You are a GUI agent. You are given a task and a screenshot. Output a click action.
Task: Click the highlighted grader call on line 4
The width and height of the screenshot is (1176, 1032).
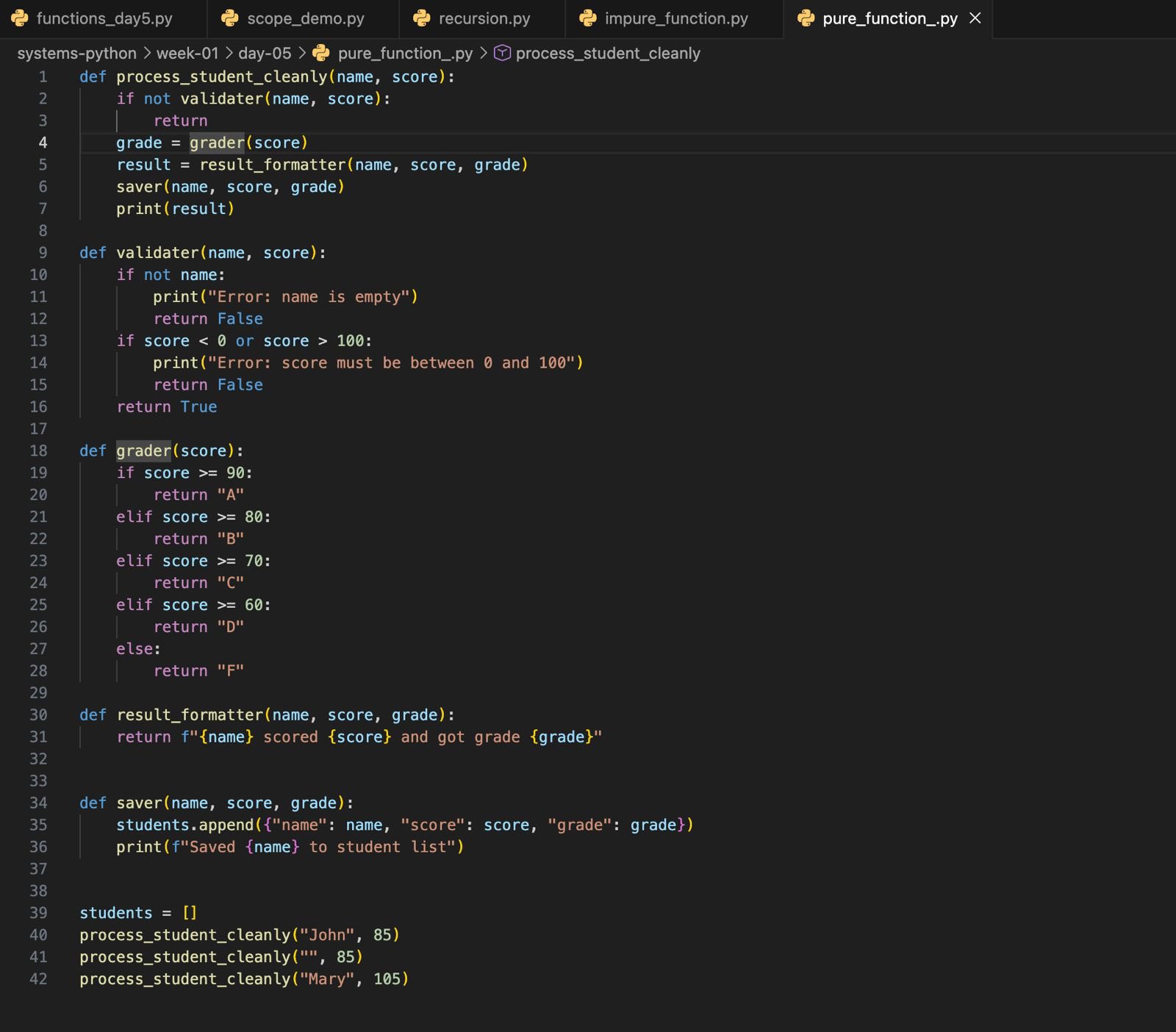[217, 143]
